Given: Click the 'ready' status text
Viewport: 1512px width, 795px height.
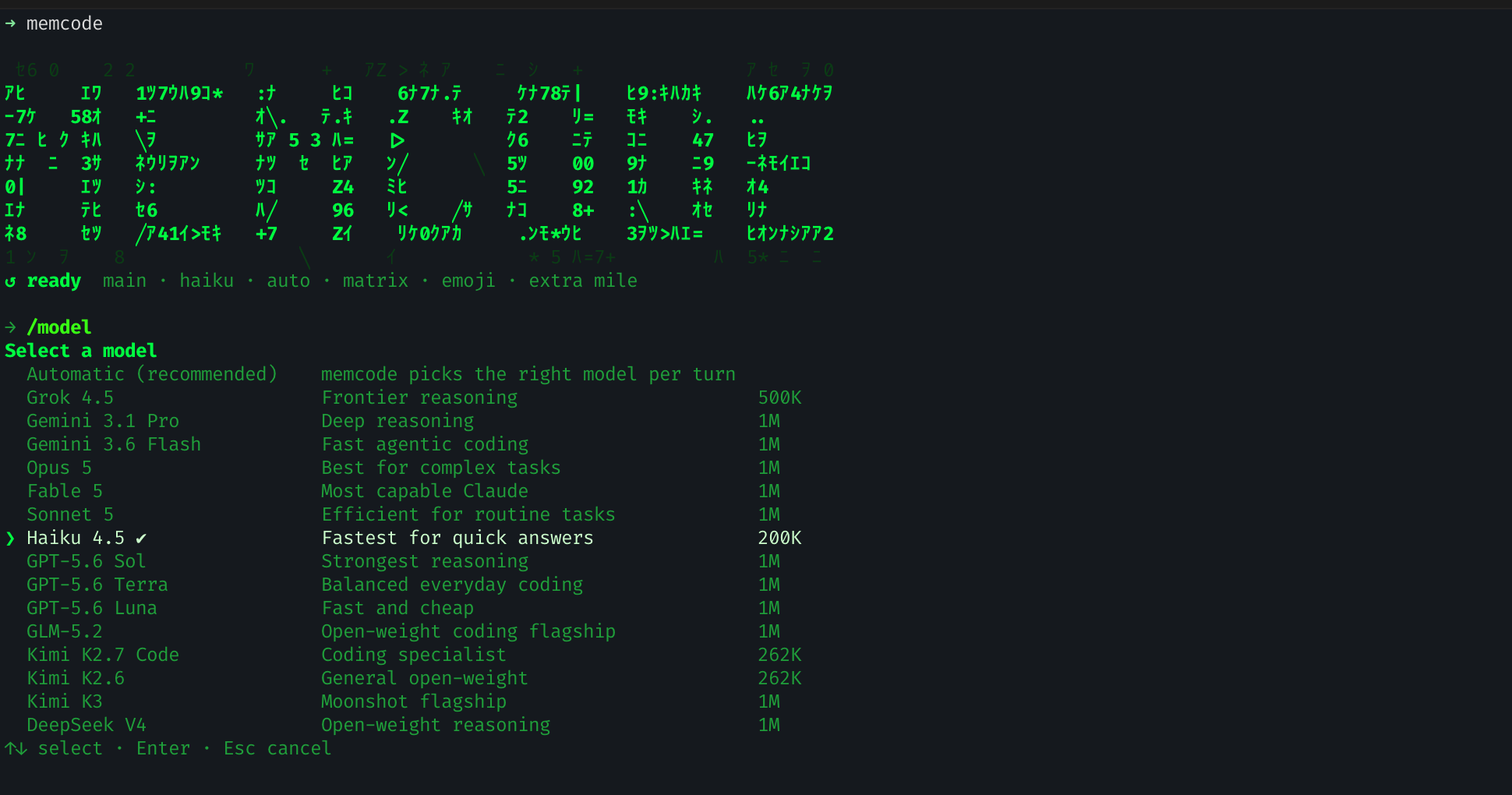Looking at the screenshot, I should [54, 281].
